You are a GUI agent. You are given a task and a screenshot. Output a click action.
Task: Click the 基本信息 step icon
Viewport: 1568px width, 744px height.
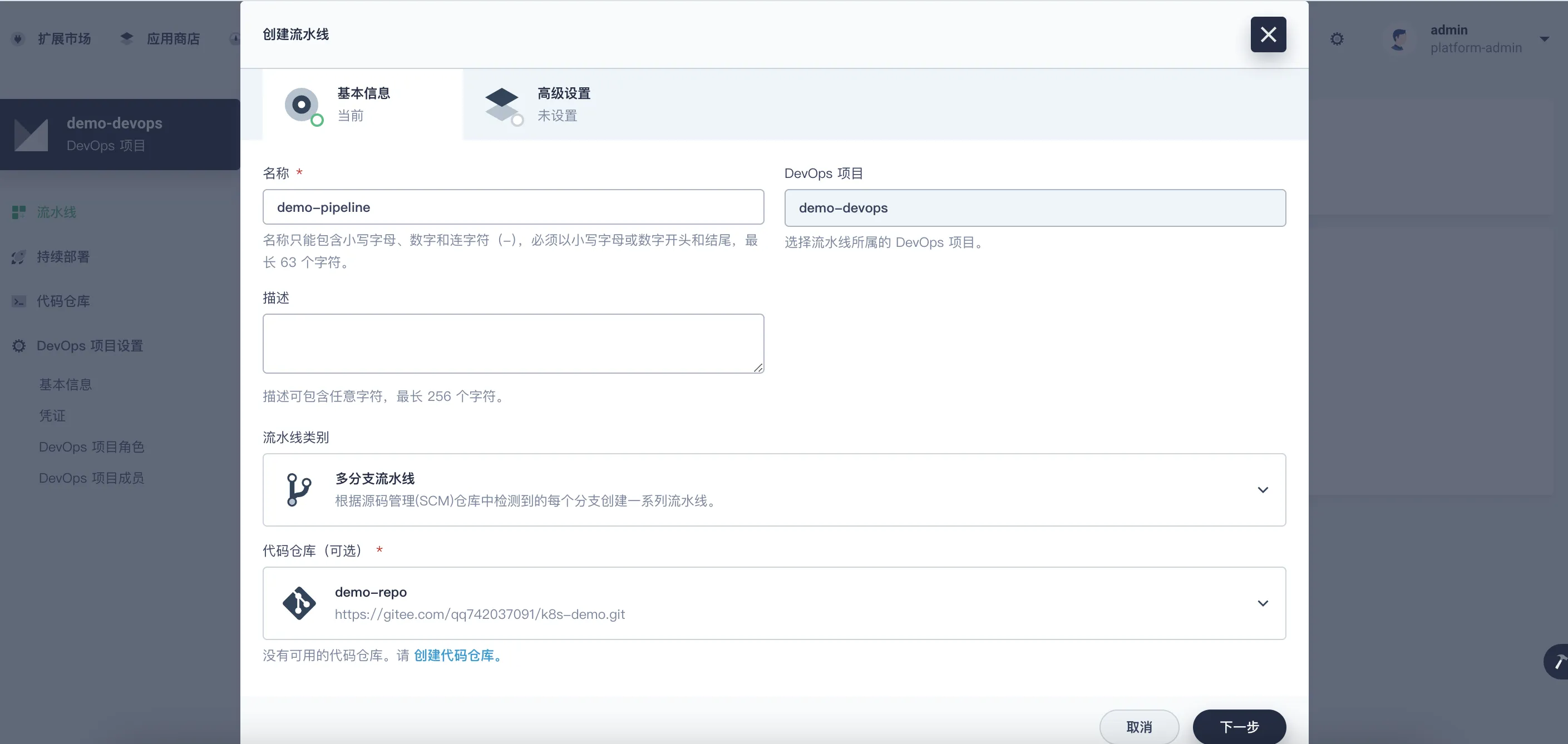tap(303, 106)
